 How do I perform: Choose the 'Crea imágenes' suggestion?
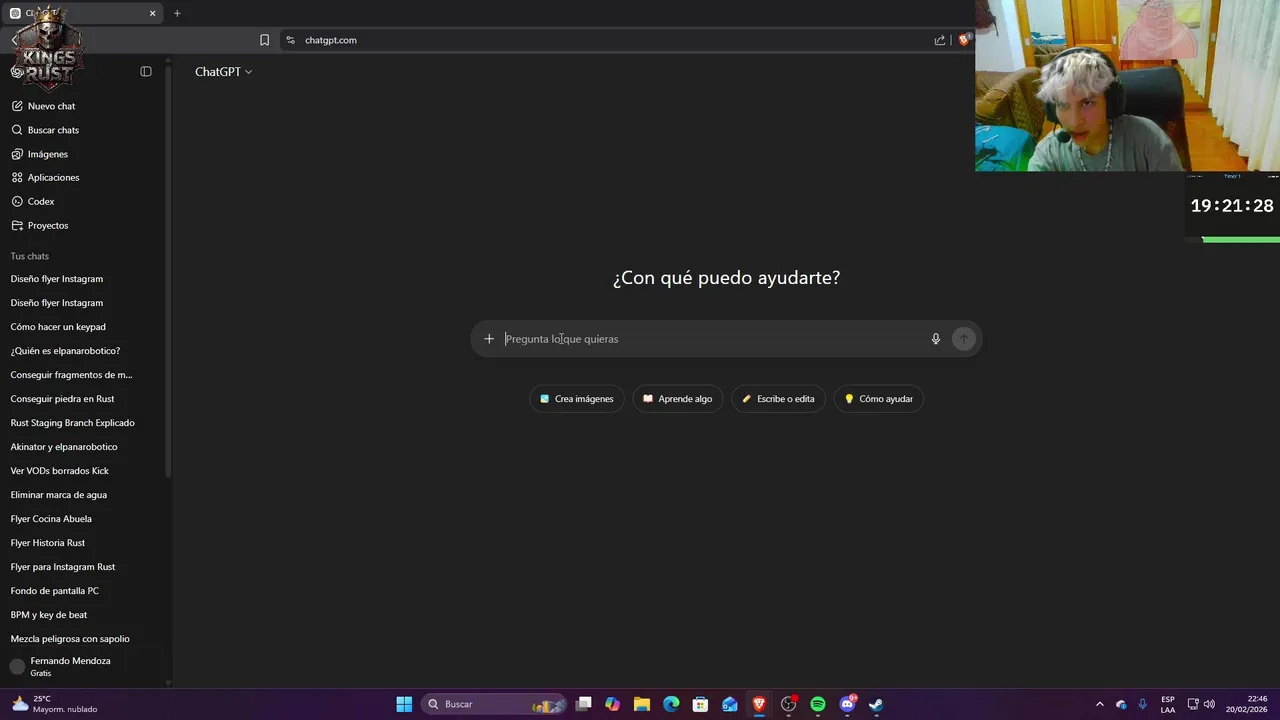pos(577,399)
